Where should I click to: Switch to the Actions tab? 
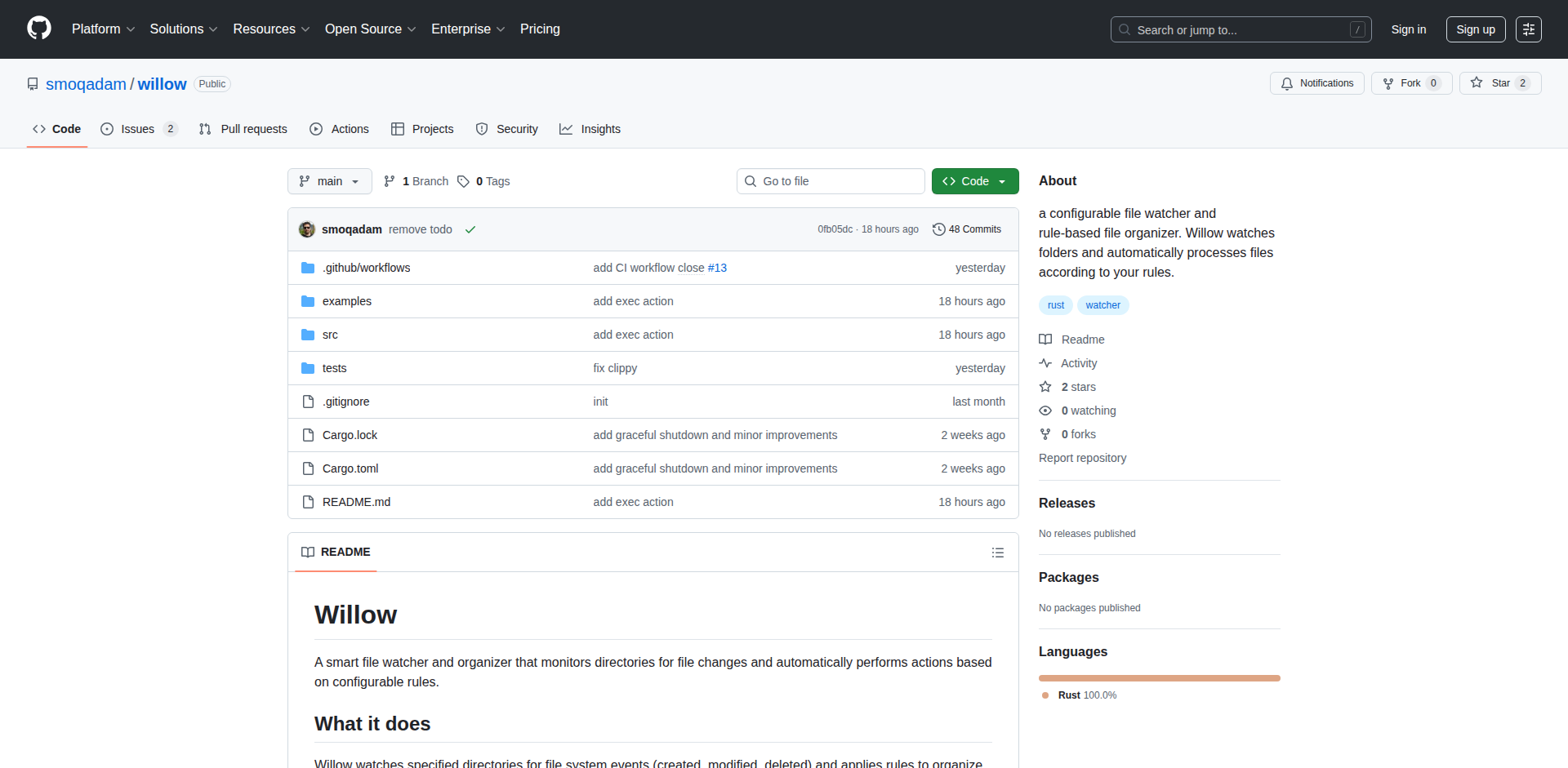pos(340,129)
